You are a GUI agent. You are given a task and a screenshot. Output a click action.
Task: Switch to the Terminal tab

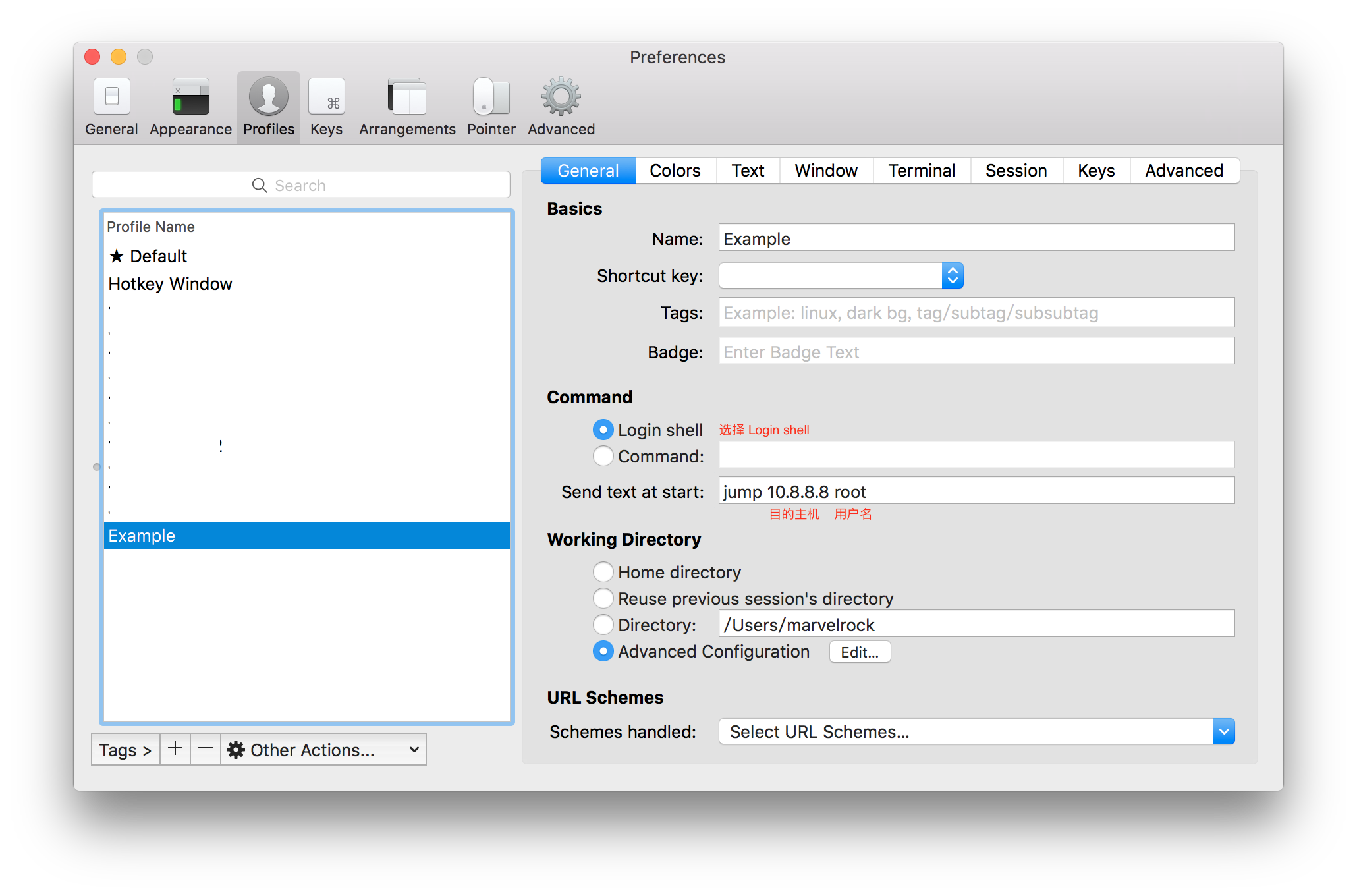922,171
